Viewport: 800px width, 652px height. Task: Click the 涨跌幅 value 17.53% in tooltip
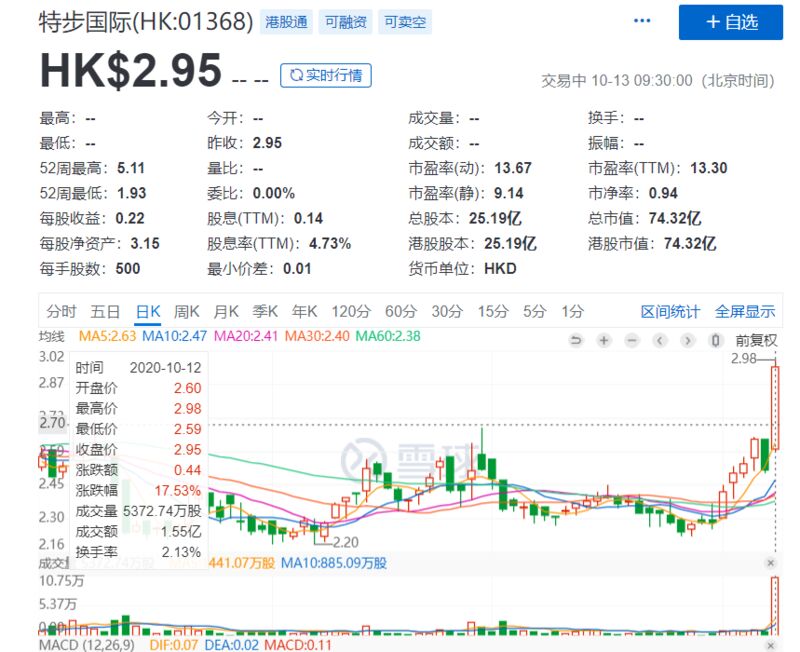tap(178, 490)
